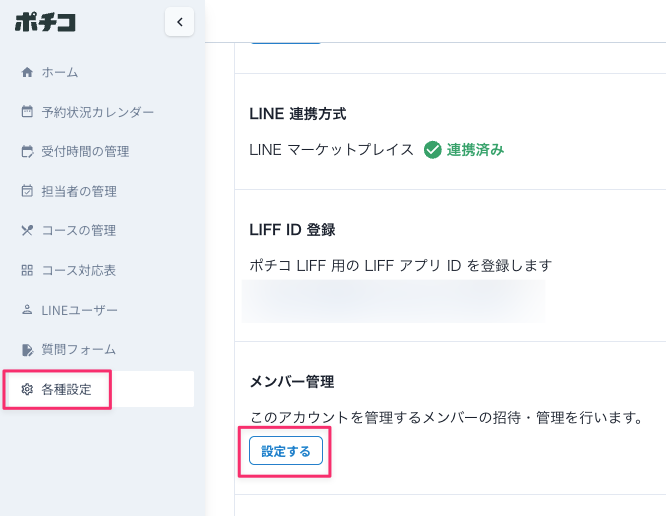Click the blurred LIFF ID input field
The height and width of the screenshot is (516, 666).
pyautogui.click(x=393, y=301)
